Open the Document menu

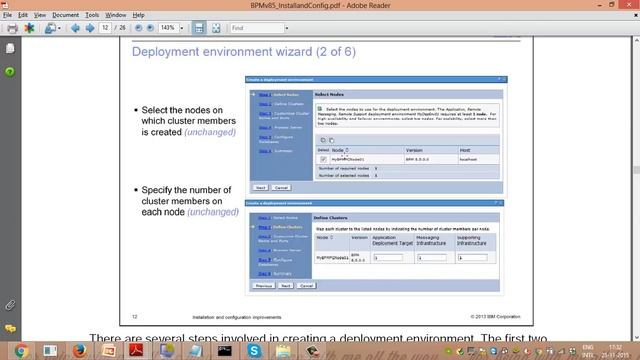coord(65,15)
